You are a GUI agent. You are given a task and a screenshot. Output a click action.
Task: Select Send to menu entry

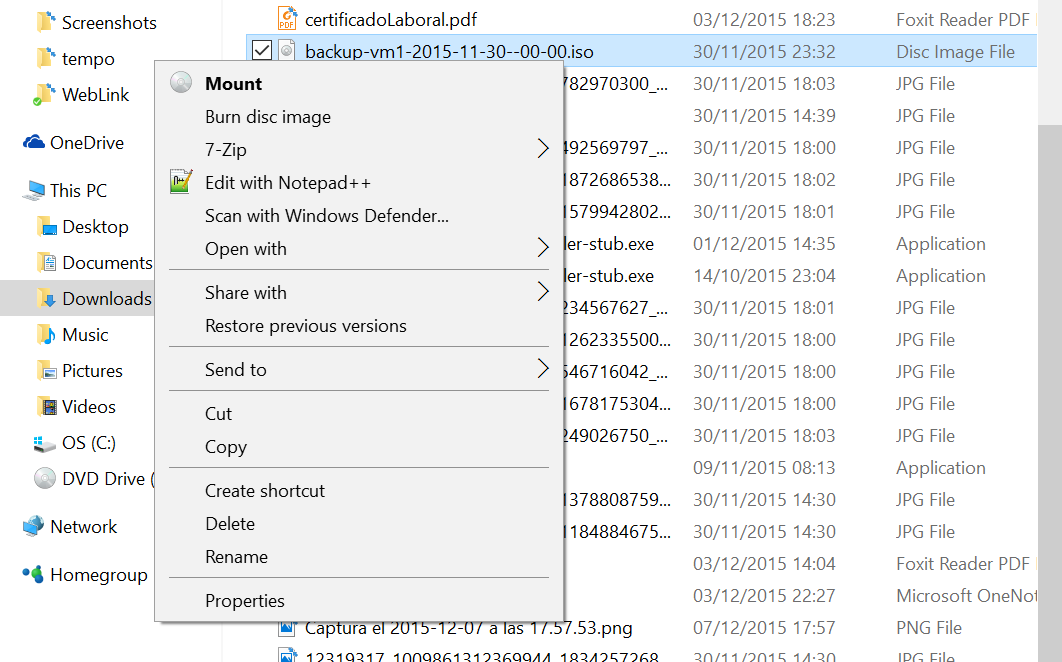(x=359, y=370)
